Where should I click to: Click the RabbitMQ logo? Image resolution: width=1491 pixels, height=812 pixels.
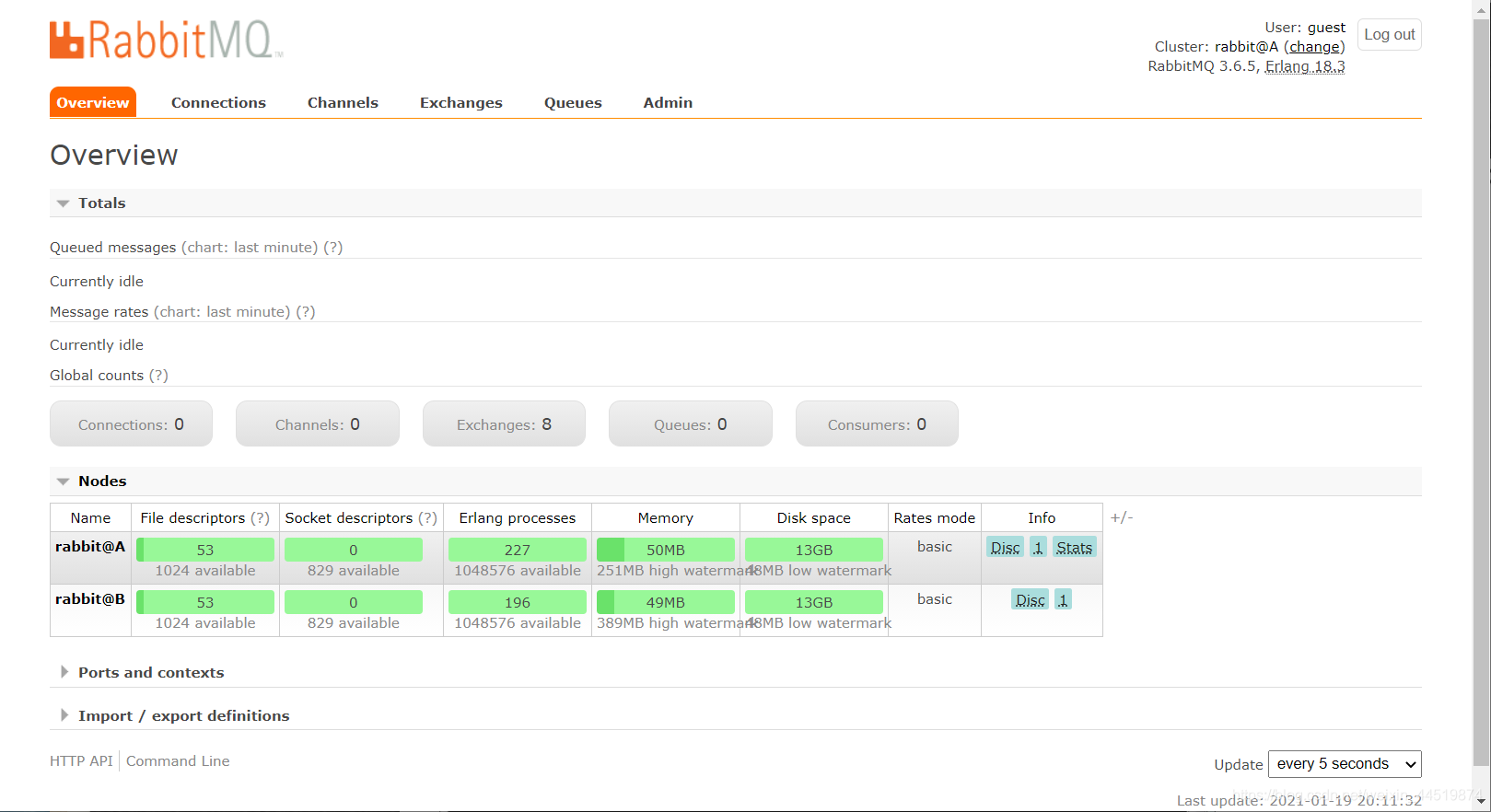(166, 40)
